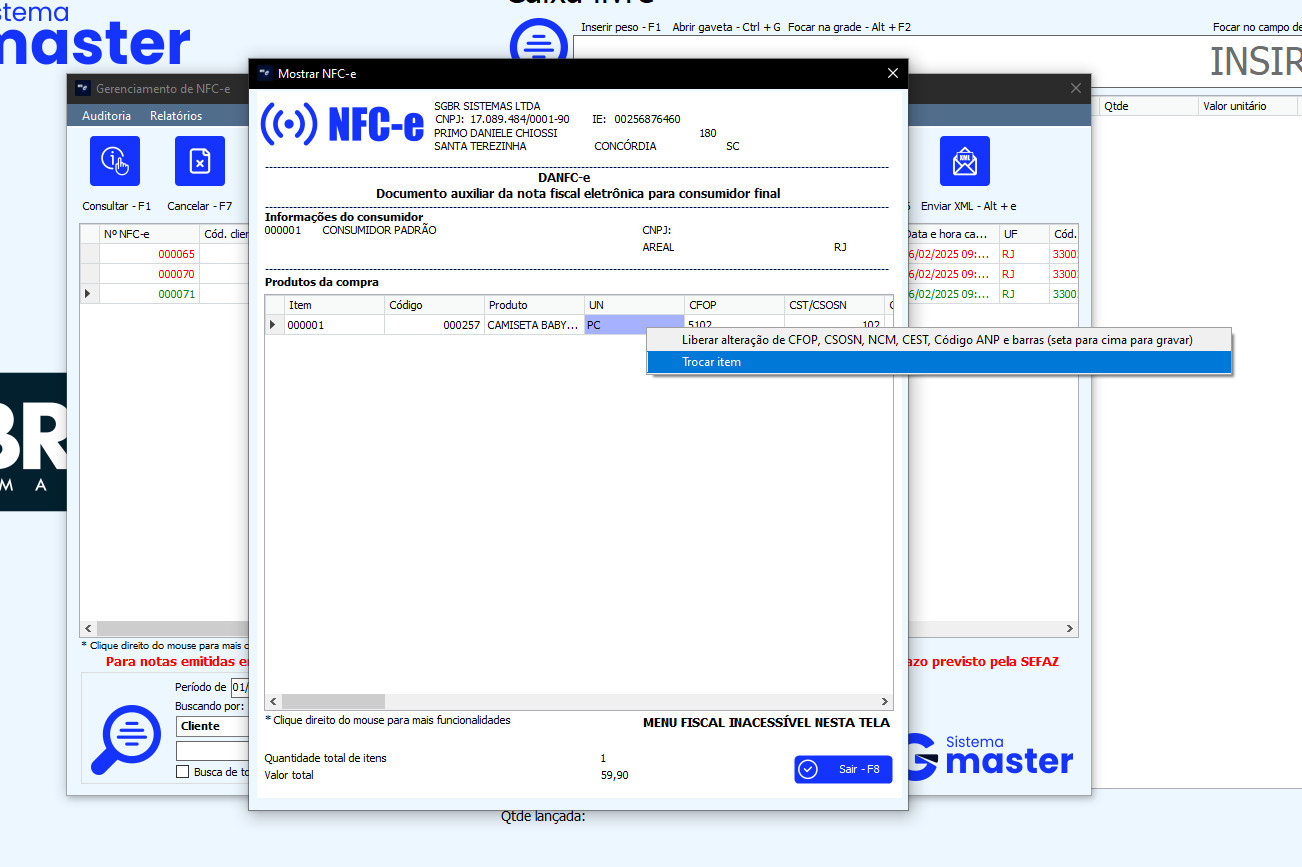Image resolution: width=1302 pixels, height=867 pixels.
Task: Select Trocar item from context menu
Action: (x=939, y=362)
